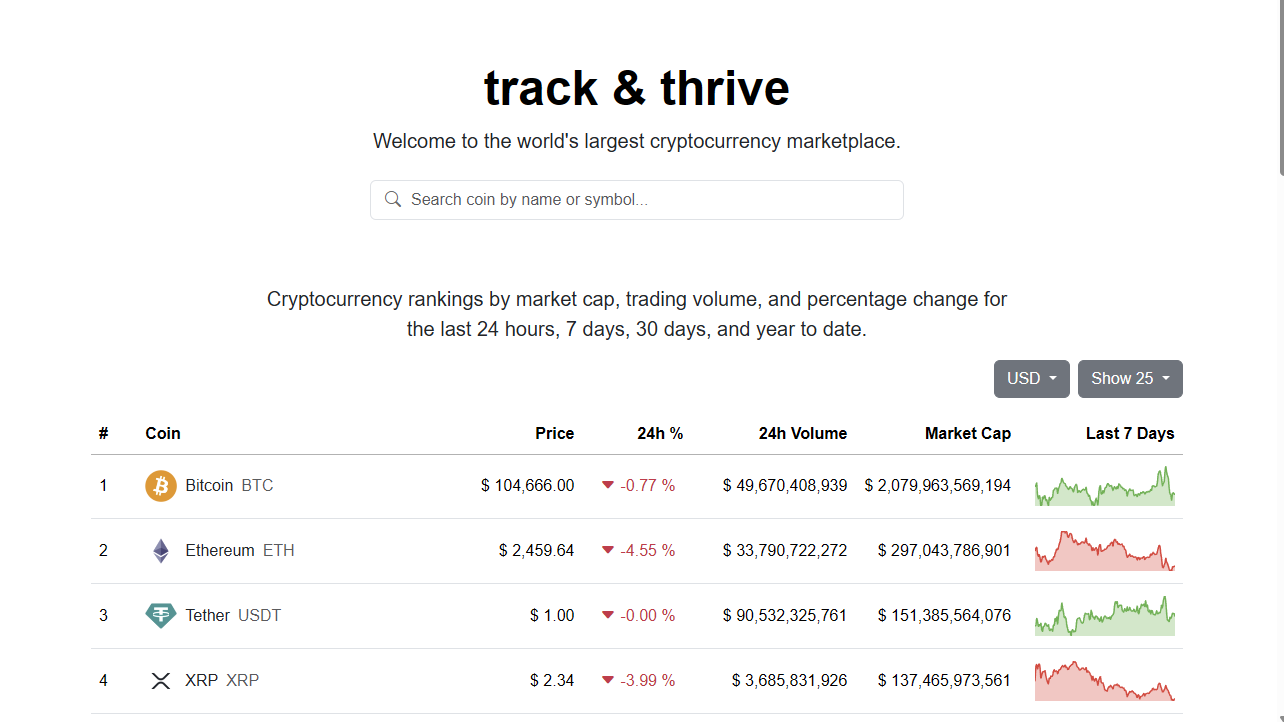Click Tether volume $ 90,532,325,761
This screenshot has height=722, width=1284.
point(785,616)
